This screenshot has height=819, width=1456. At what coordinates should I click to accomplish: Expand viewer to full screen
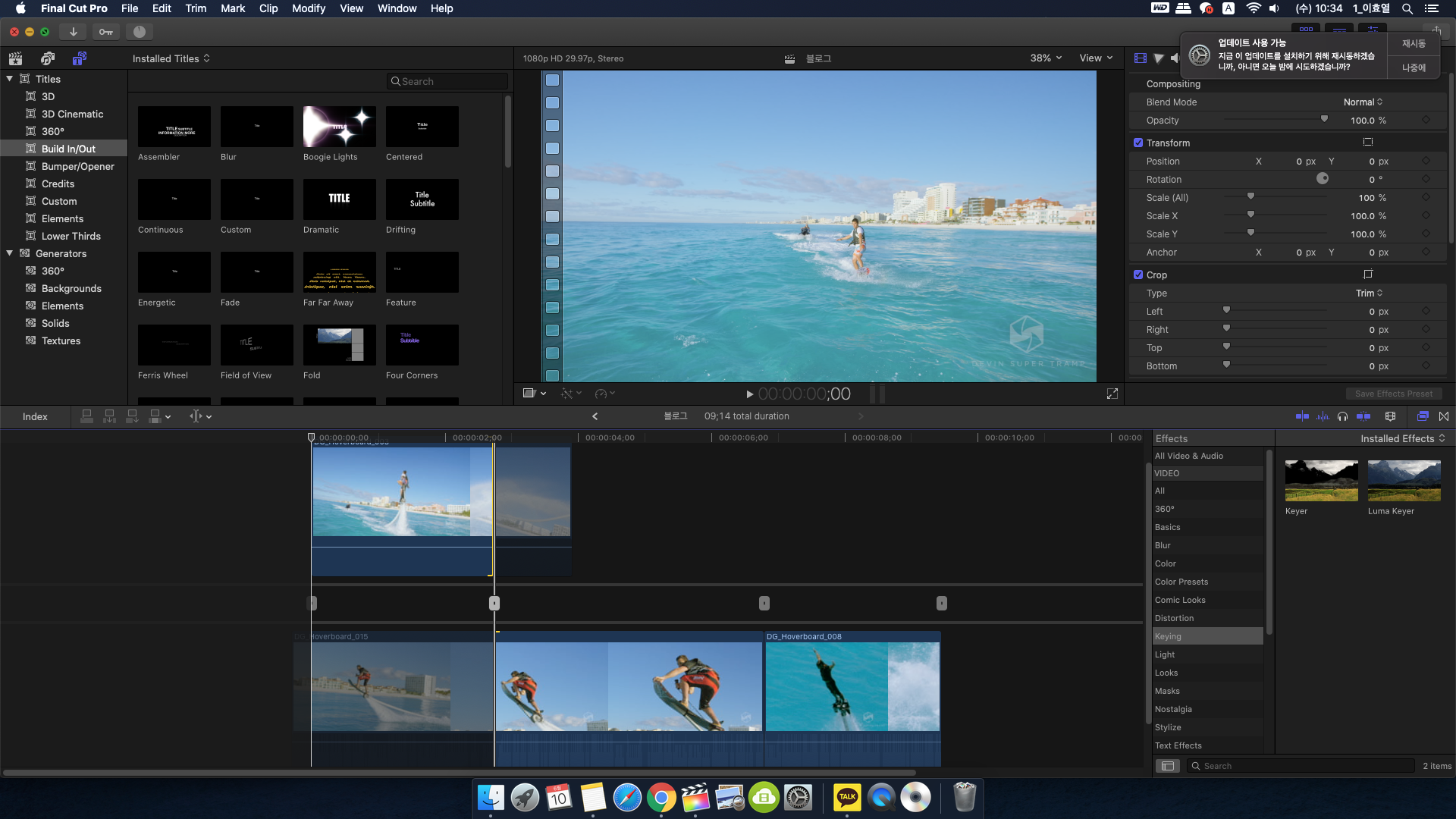click(x=1112, y=394)
